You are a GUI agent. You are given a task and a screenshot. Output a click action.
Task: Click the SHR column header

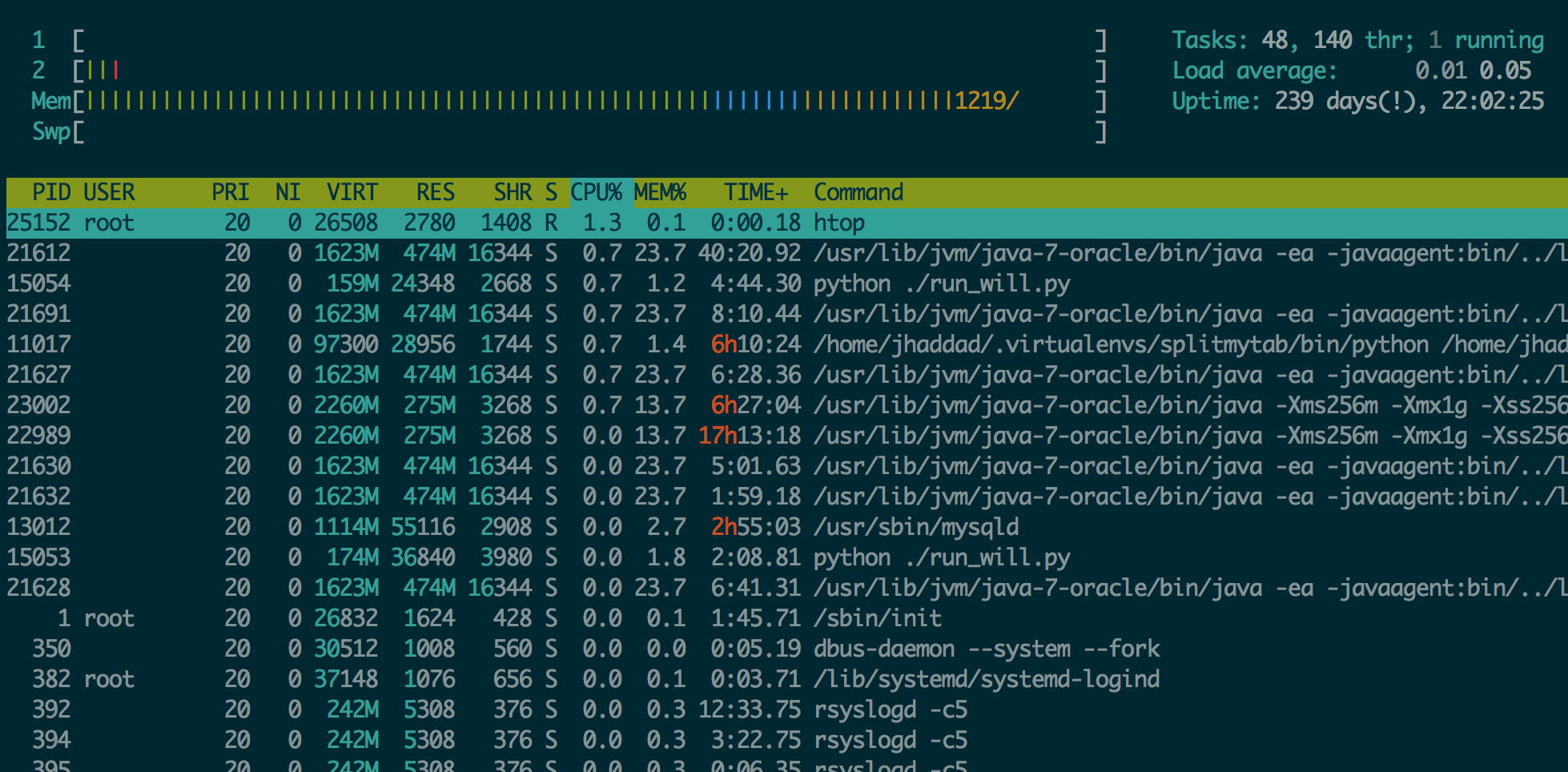(x=513, y=192)
